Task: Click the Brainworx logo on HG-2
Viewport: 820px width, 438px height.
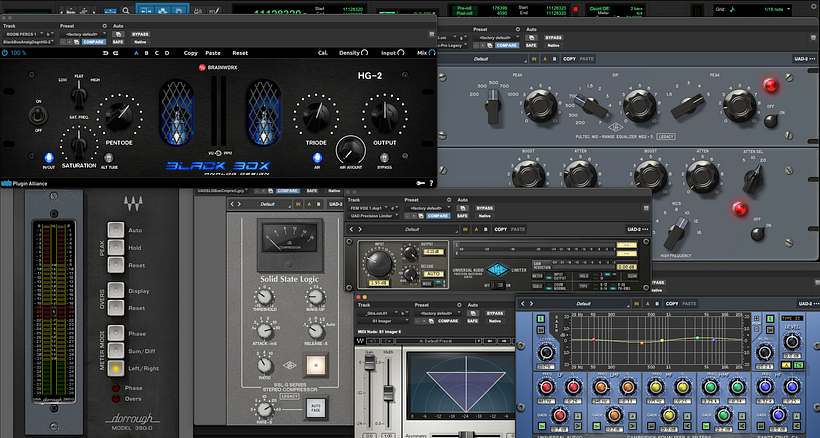Action: coord(218,67)
